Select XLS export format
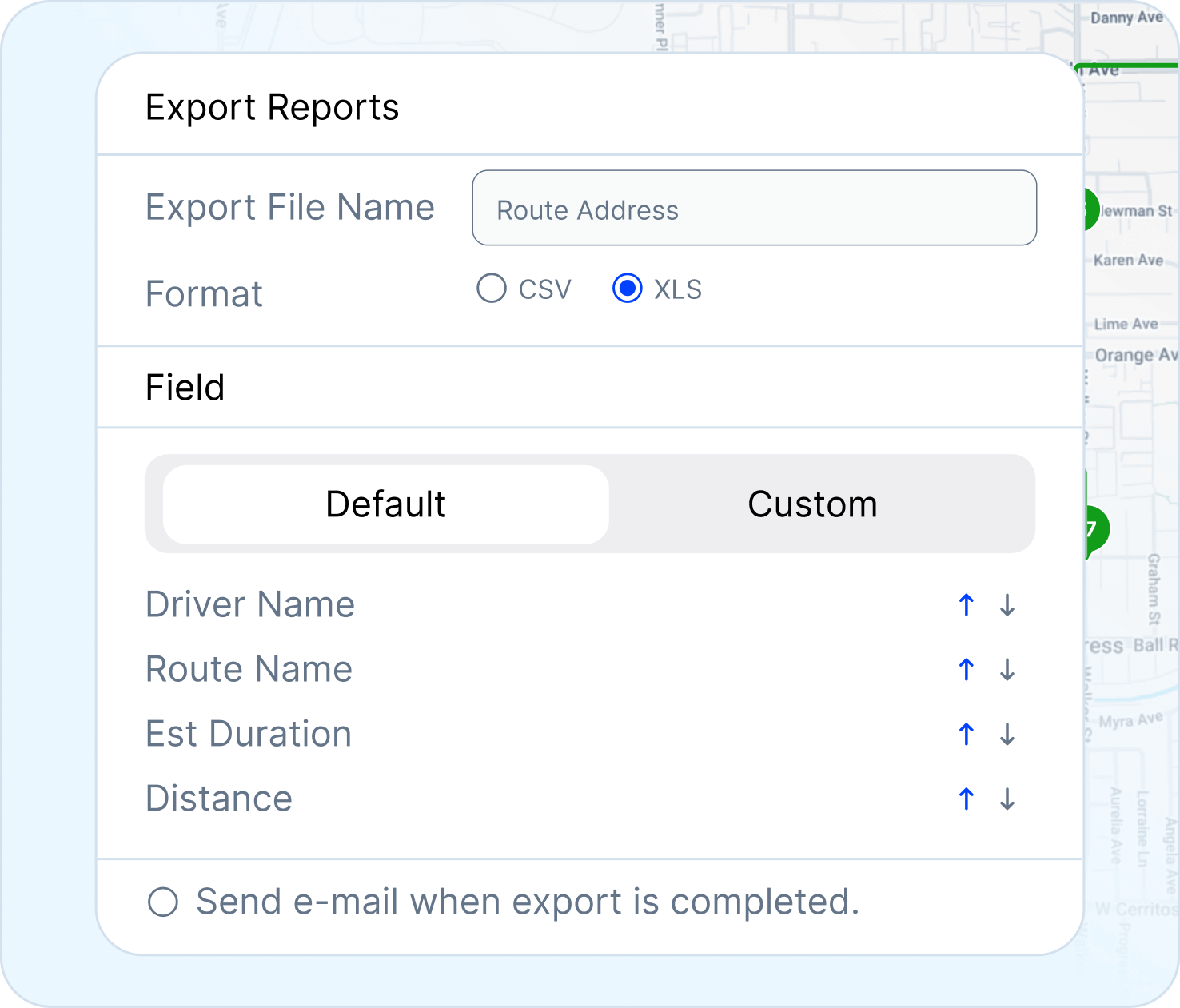1180x1008 pixels. tap(628, 289)
